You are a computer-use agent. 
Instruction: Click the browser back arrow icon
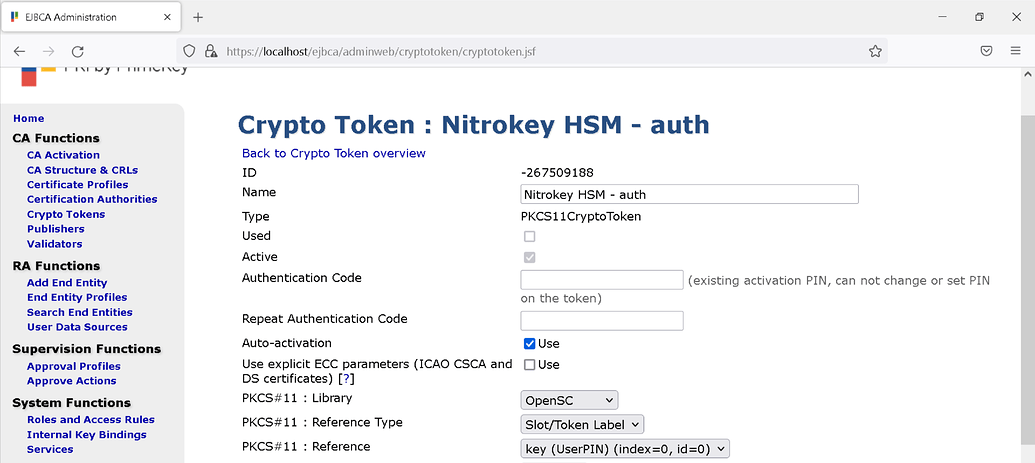(x=19, y=52)
